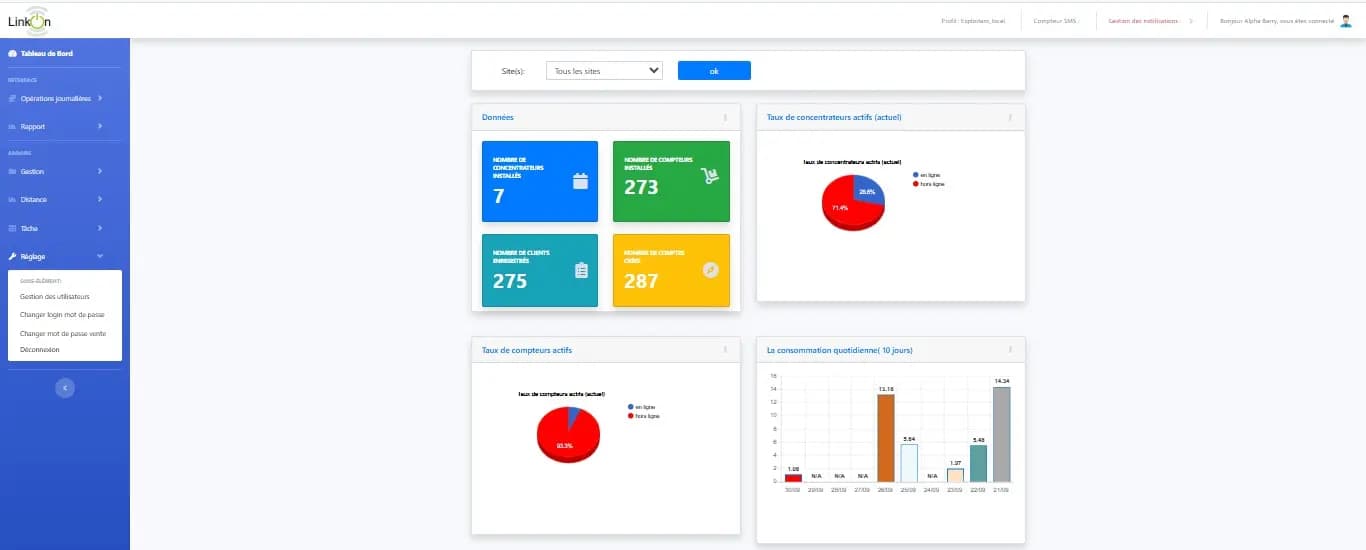1366x550 pixels.
Task: Click the Distance sidebar icon
Action: [x=12, y=200]
